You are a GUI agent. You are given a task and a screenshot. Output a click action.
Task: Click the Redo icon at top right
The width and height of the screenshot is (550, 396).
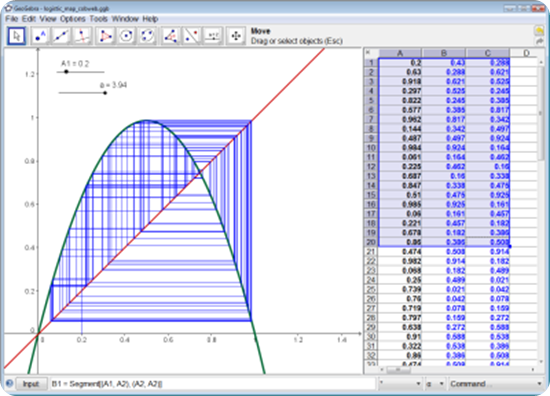539,42
